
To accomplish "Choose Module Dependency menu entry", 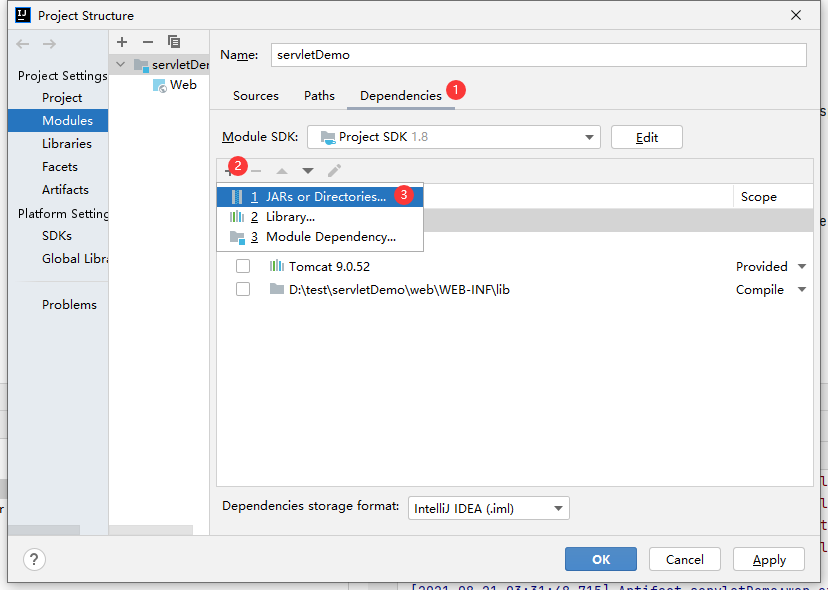I will click(320, 237).
